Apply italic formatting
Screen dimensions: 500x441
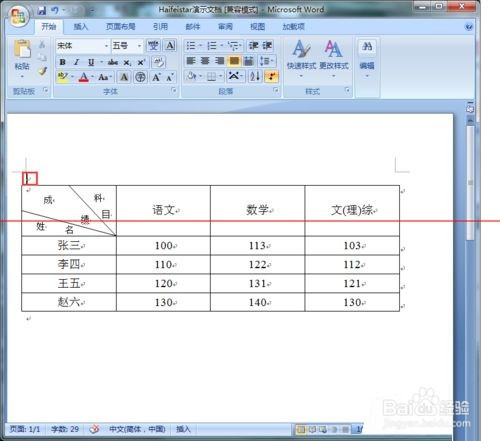click(x=76, y=62)
